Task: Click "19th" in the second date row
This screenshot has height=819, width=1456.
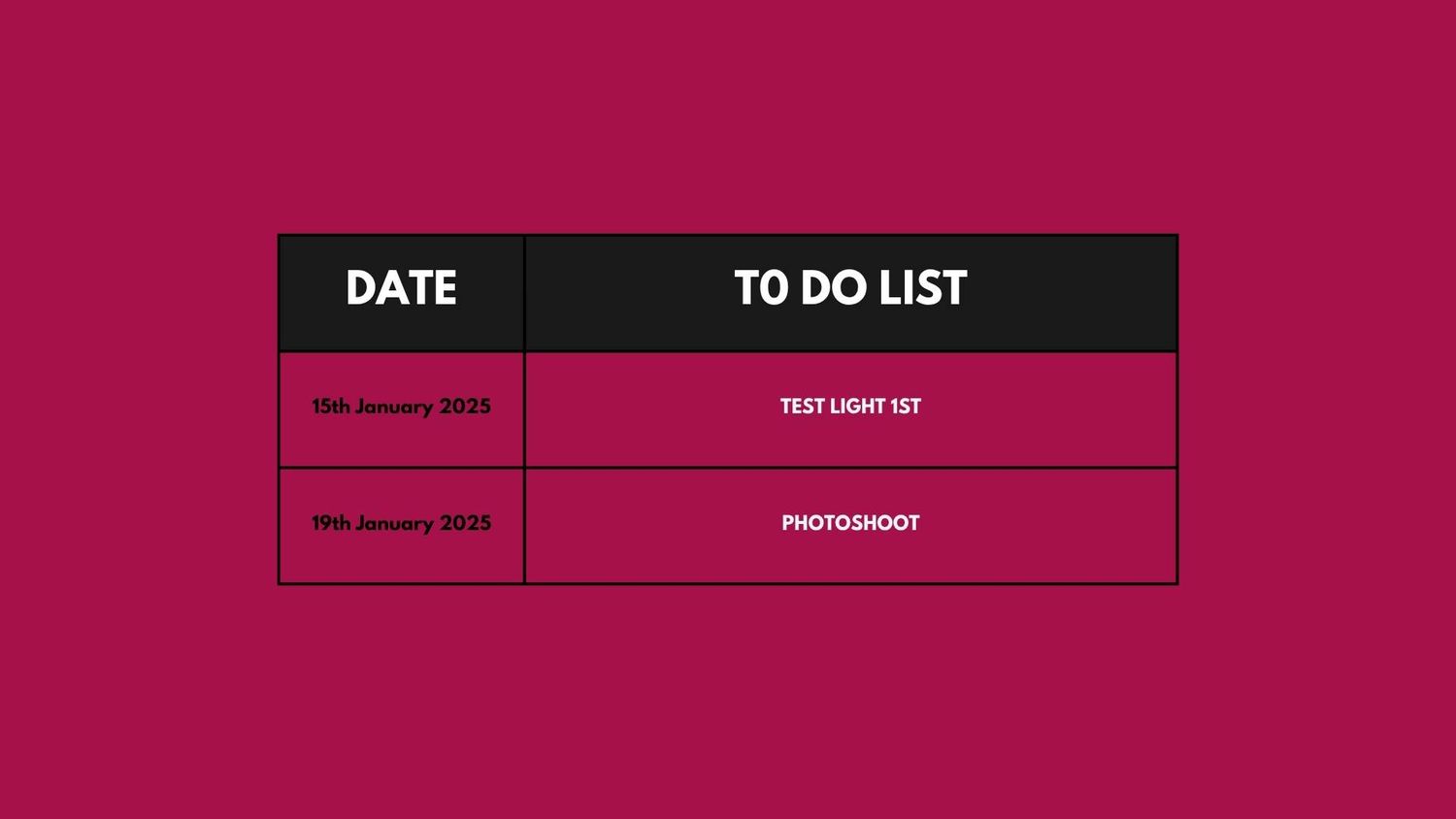Action: (x=331, y=523)
